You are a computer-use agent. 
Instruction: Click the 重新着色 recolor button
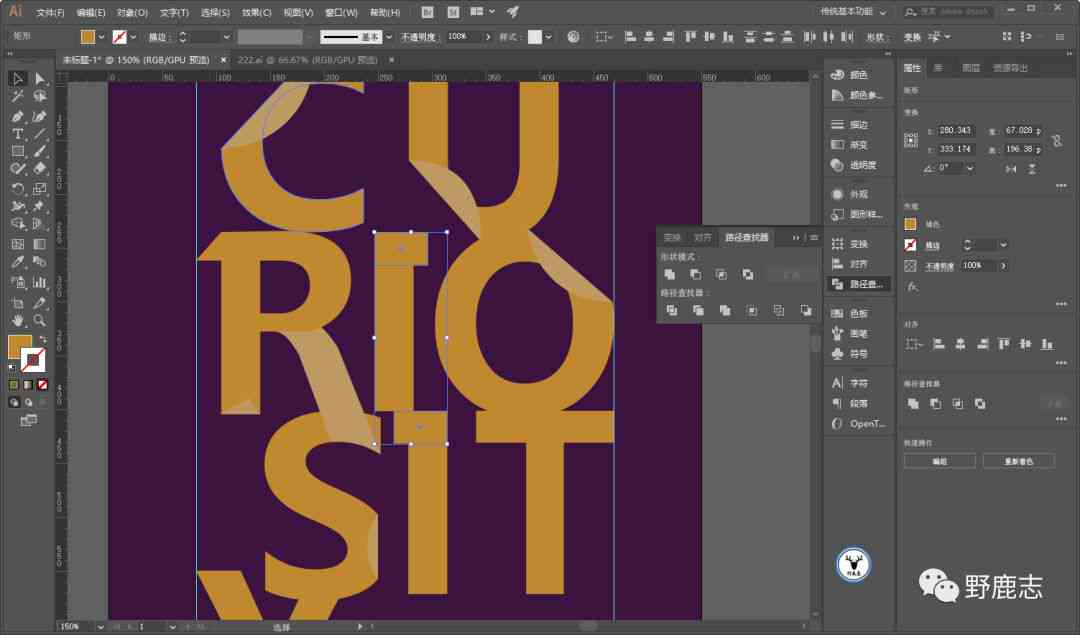click(1019, 461)
